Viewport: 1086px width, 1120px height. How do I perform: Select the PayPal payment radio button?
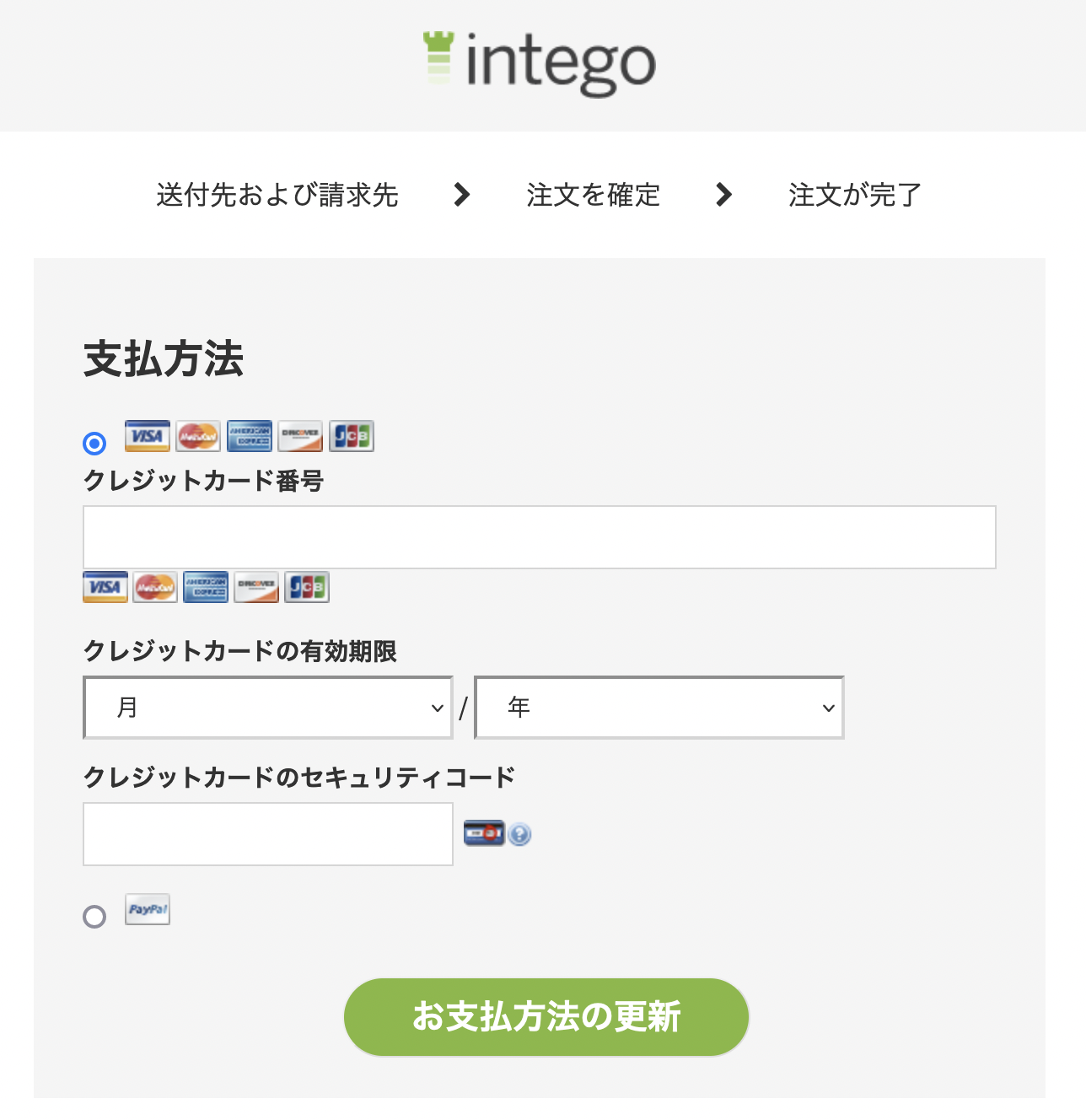point(94,917)
